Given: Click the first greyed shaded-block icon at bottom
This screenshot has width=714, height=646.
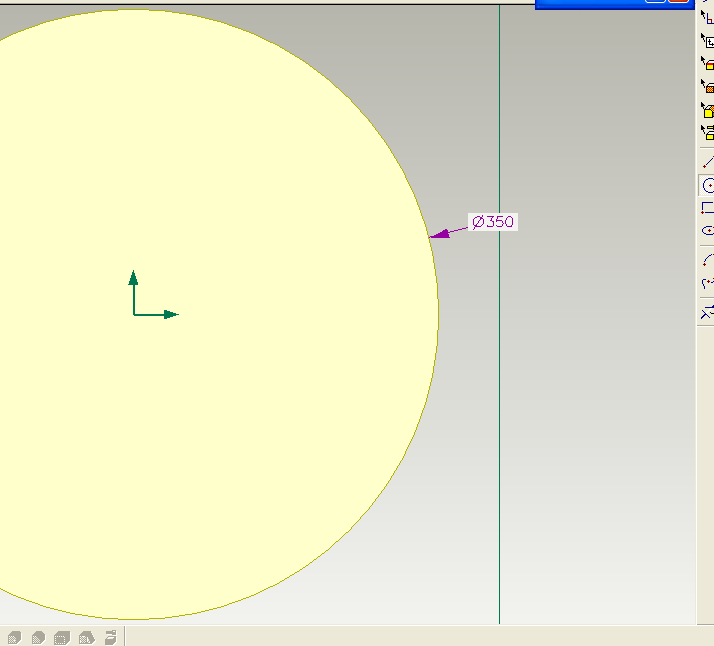Looking at the screenshot, I should click(15, 637).
